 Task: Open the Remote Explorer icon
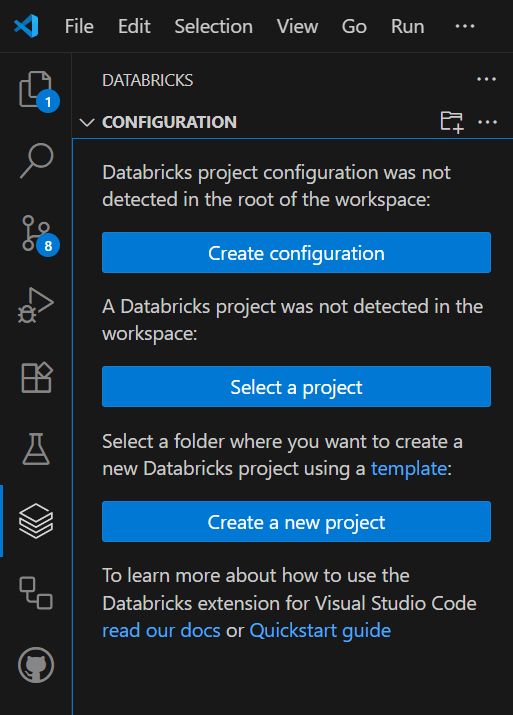[36, 593]
